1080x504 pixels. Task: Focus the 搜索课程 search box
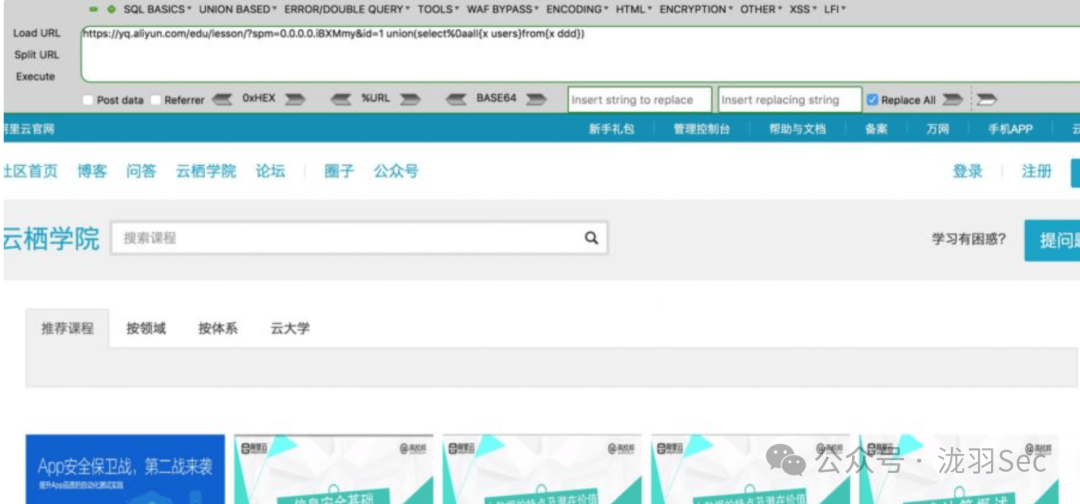(x=359, y=238)
